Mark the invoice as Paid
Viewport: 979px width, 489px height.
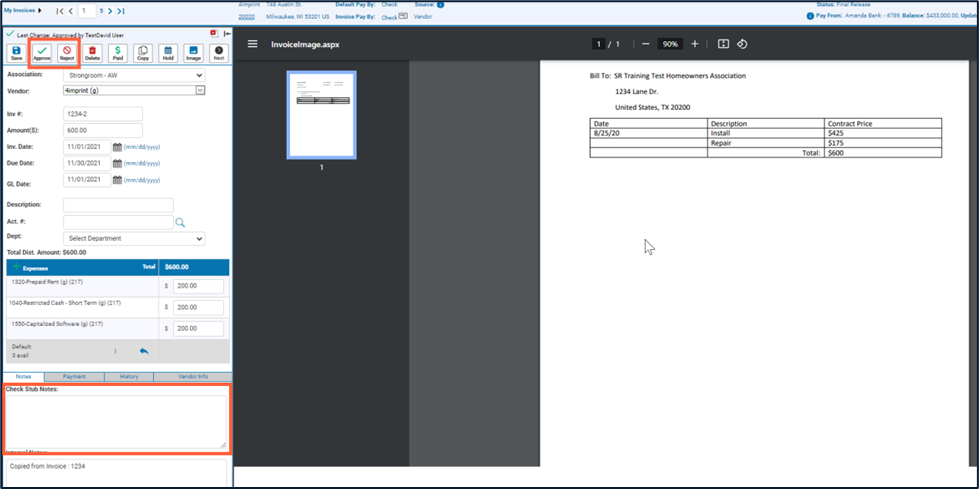(117, 53)
